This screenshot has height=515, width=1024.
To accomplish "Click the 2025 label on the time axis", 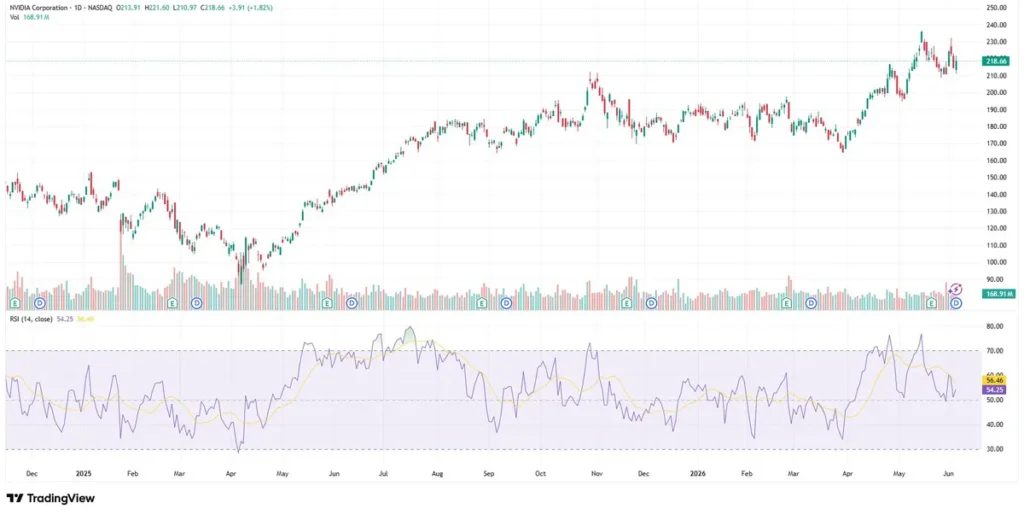I will 84,474.
